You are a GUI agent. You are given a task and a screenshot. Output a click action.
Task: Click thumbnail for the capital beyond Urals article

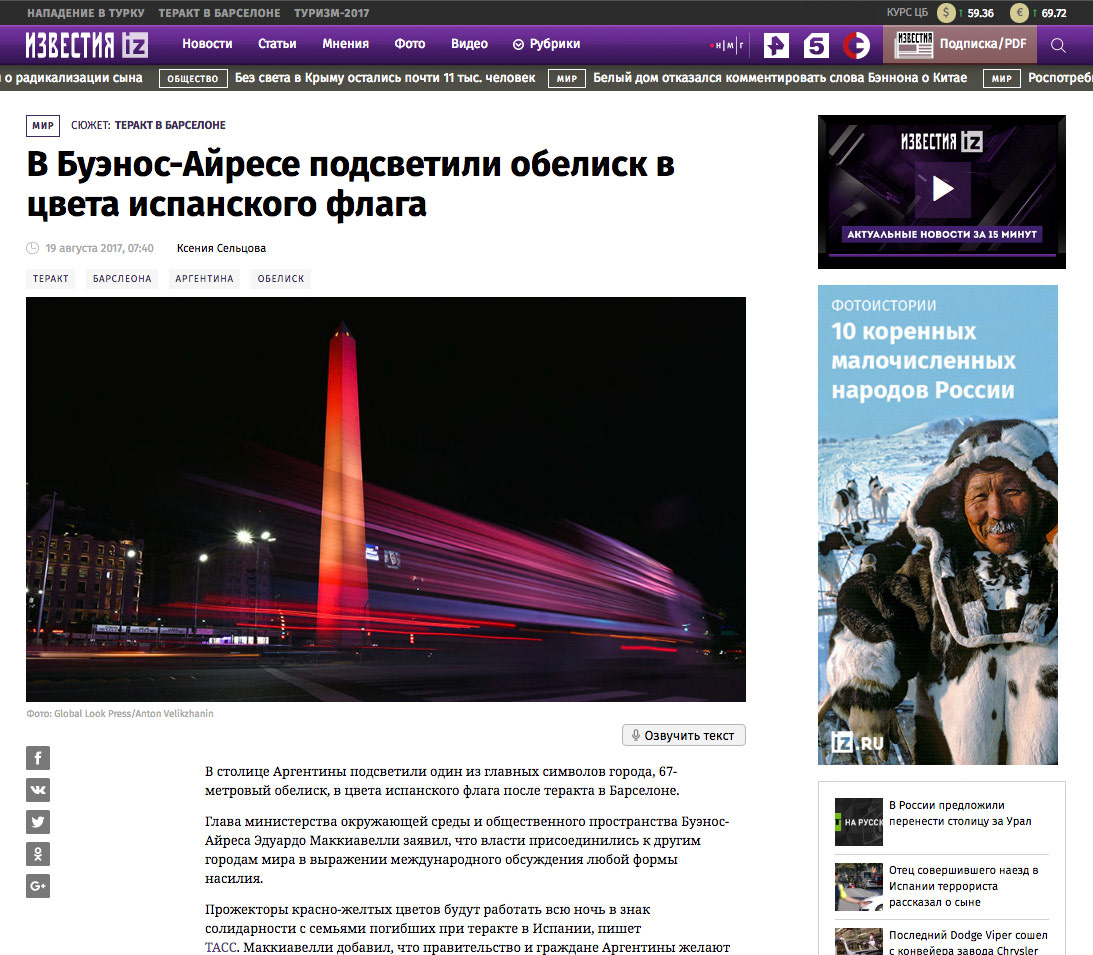(859, 822)
